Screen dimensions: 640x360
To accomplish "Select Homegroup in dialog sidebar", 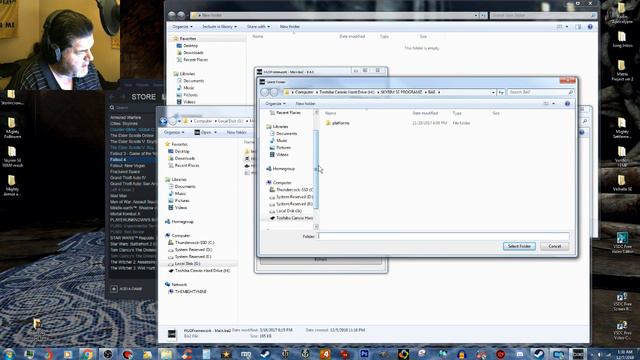I will pyautogui.click(x=283, y=169).
